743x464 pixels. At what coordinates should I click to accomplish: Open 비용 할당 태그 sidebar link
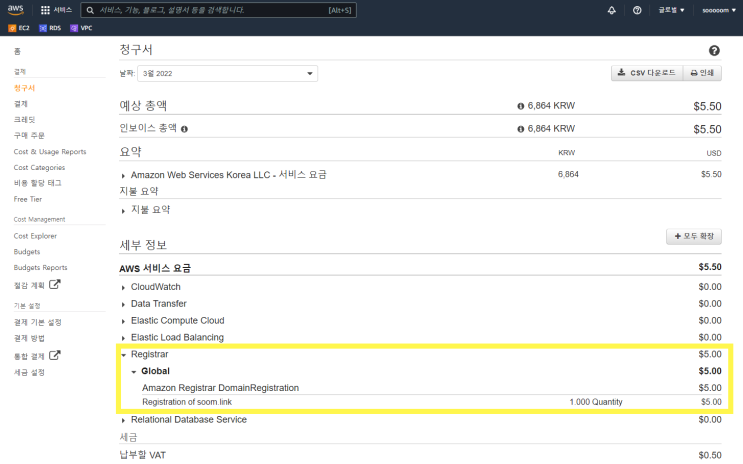37,183
